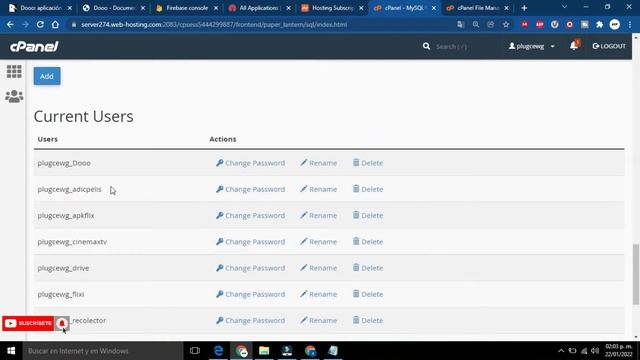Viewport: 640px width, 360px height.
Task: Delete user plugcewg_Dooo
Action: click(x=368, y=163)
